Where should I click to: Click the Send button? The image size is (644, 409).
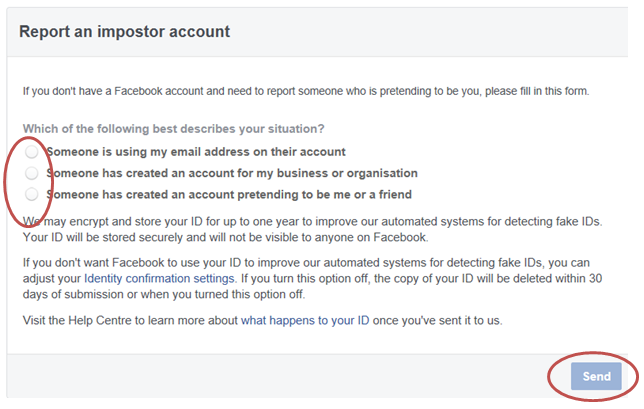tap(596, 375)
